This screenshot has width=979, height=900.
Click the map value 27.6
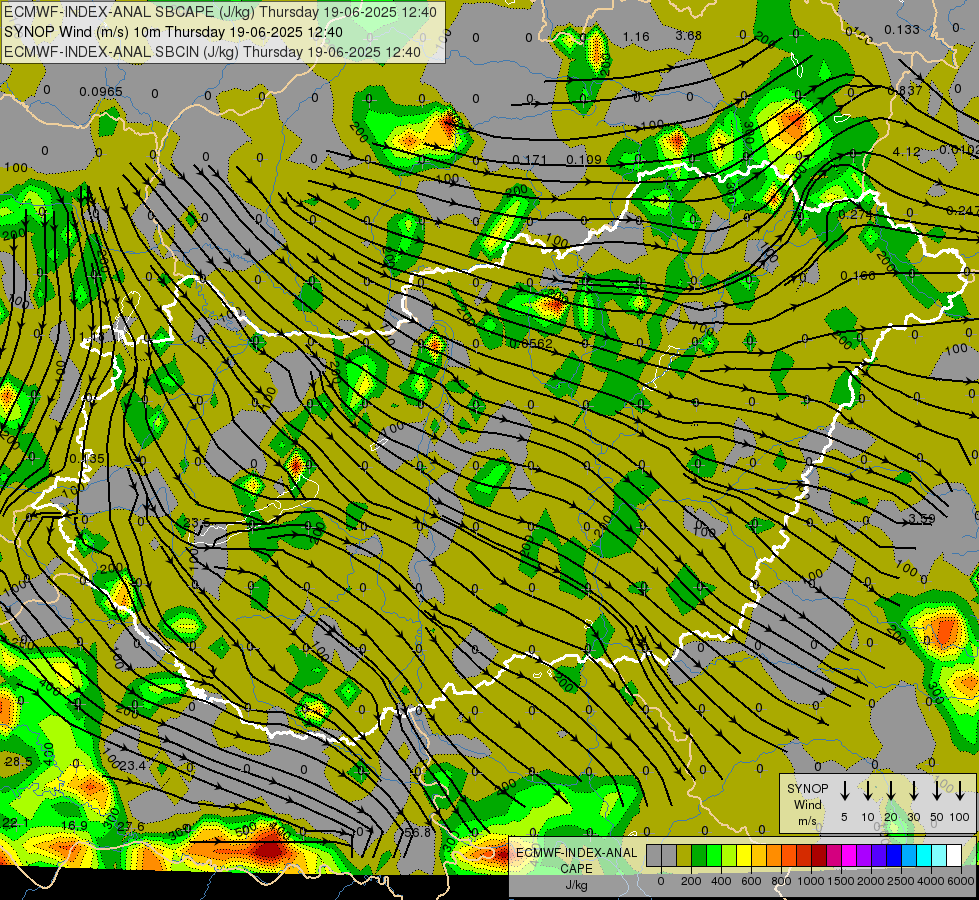(130, 827)
